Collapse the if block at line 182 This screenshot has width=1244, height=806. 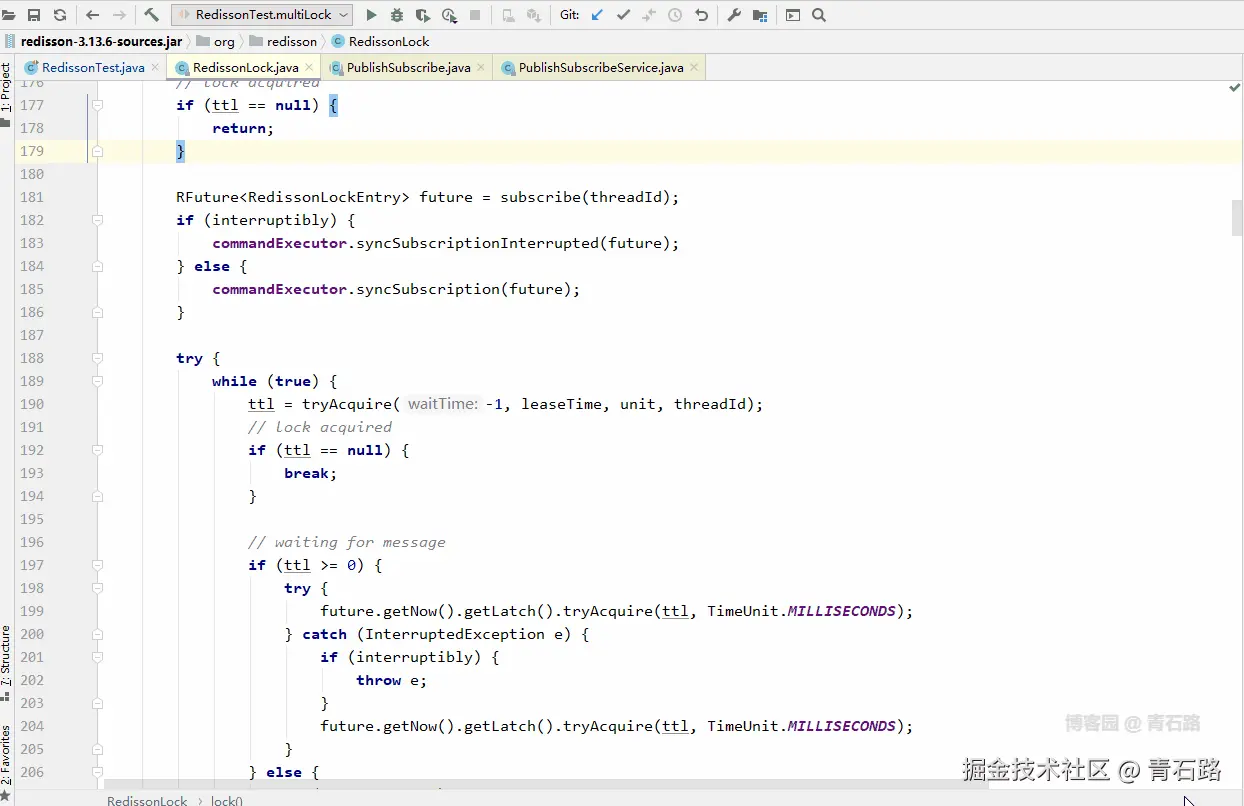(98, 220)
